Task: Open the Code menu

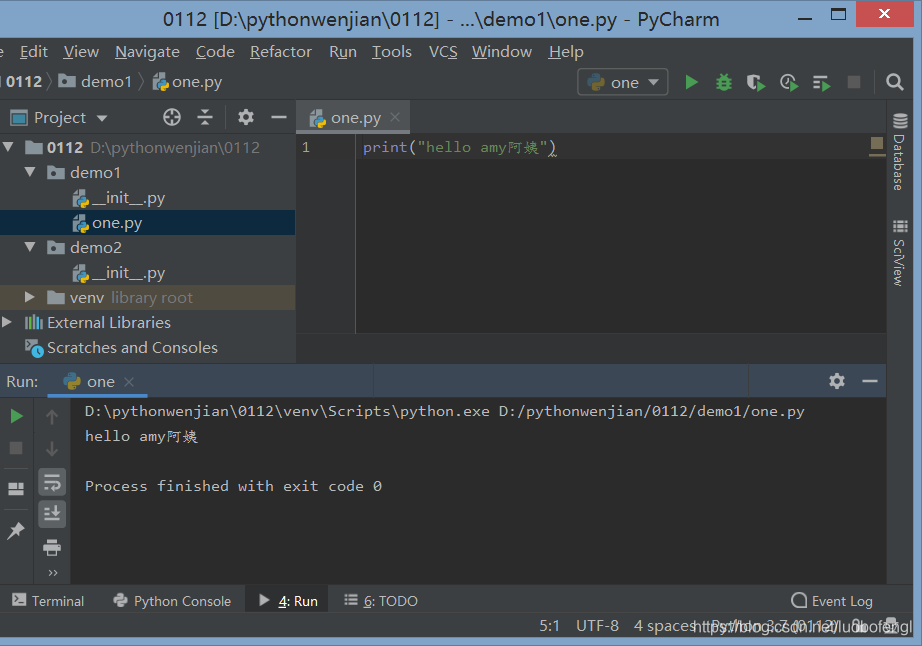Action: [x=215, y=52]
